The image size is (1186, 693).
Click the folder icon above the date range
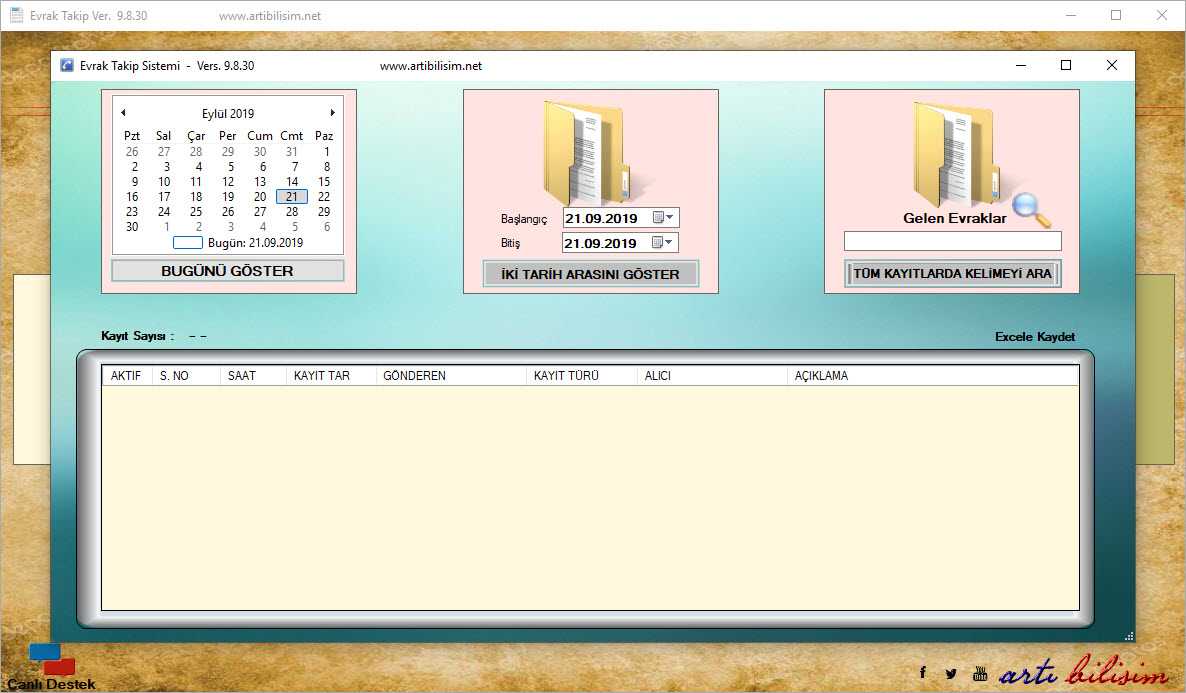585,152
